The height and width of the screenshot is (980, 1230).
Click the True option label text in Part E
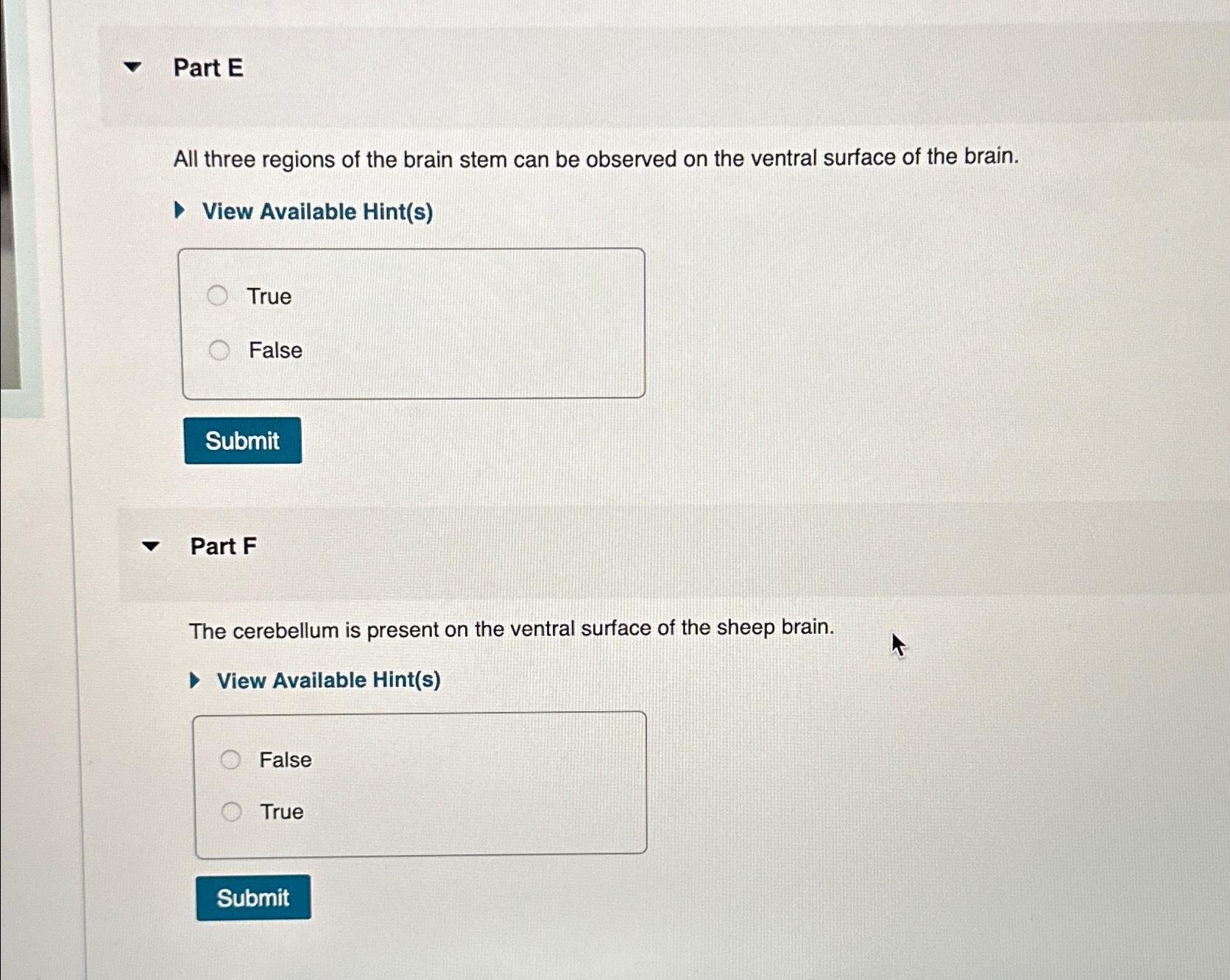pos(268,296)
